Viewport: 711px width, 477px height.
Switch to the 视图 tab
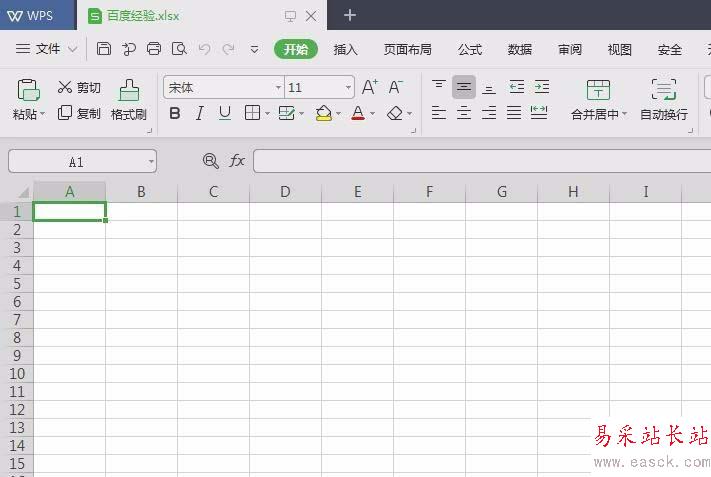[619, 49]
